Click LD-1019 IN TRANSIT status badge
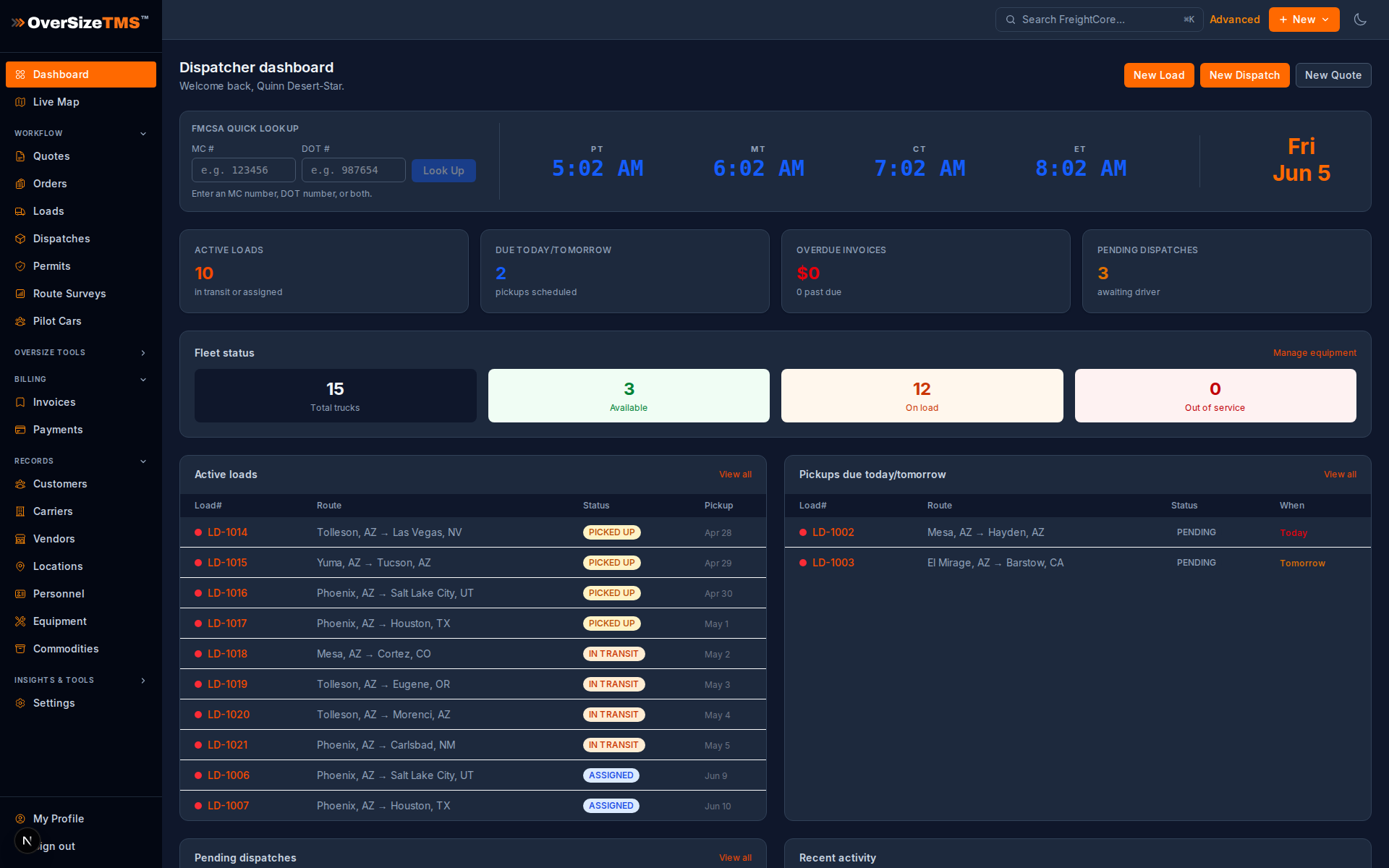This screenshot has width=1389, height=868. point(613,684)
